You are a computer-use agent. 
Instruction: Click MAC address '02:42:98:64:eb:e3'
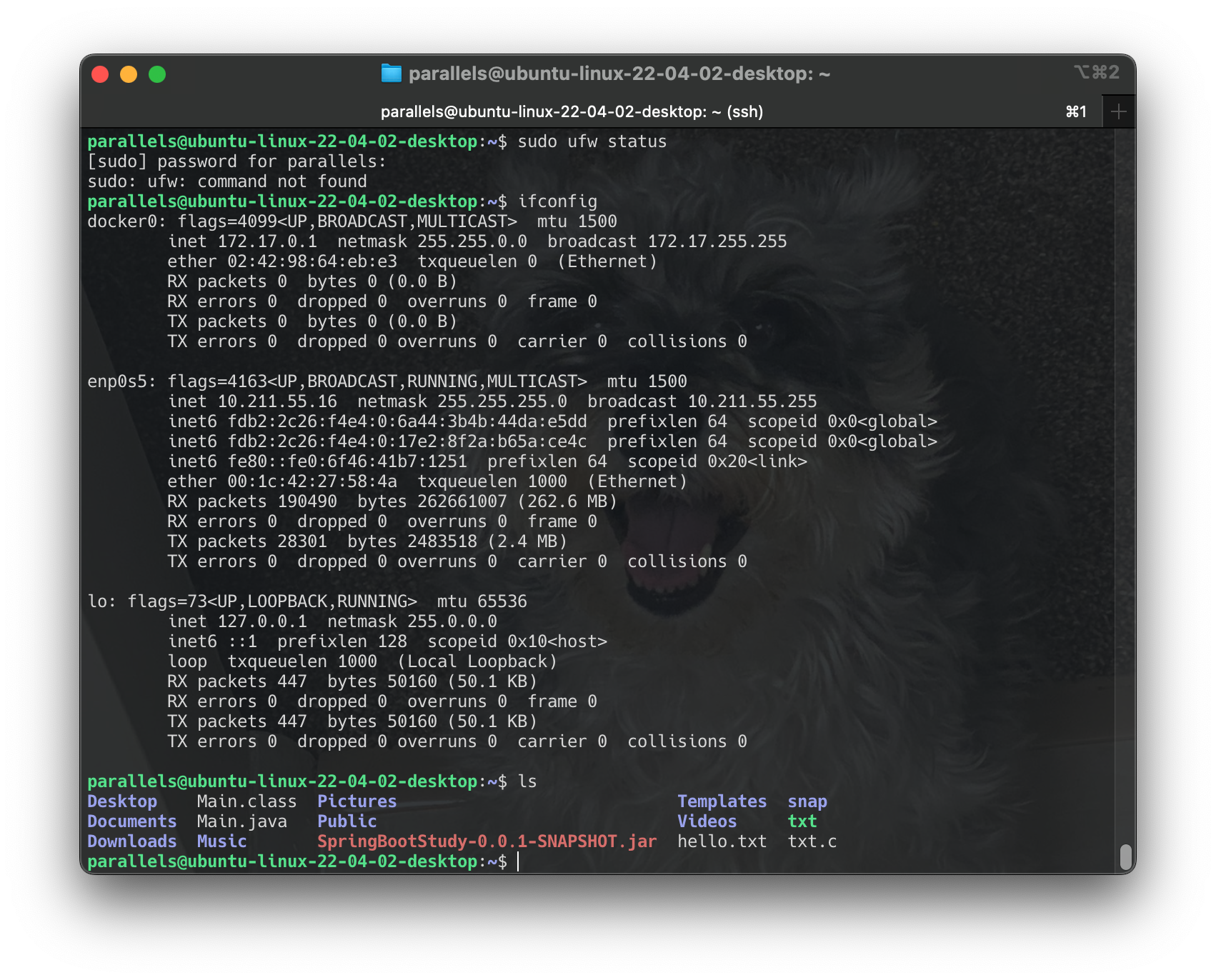tap(312, 261)
